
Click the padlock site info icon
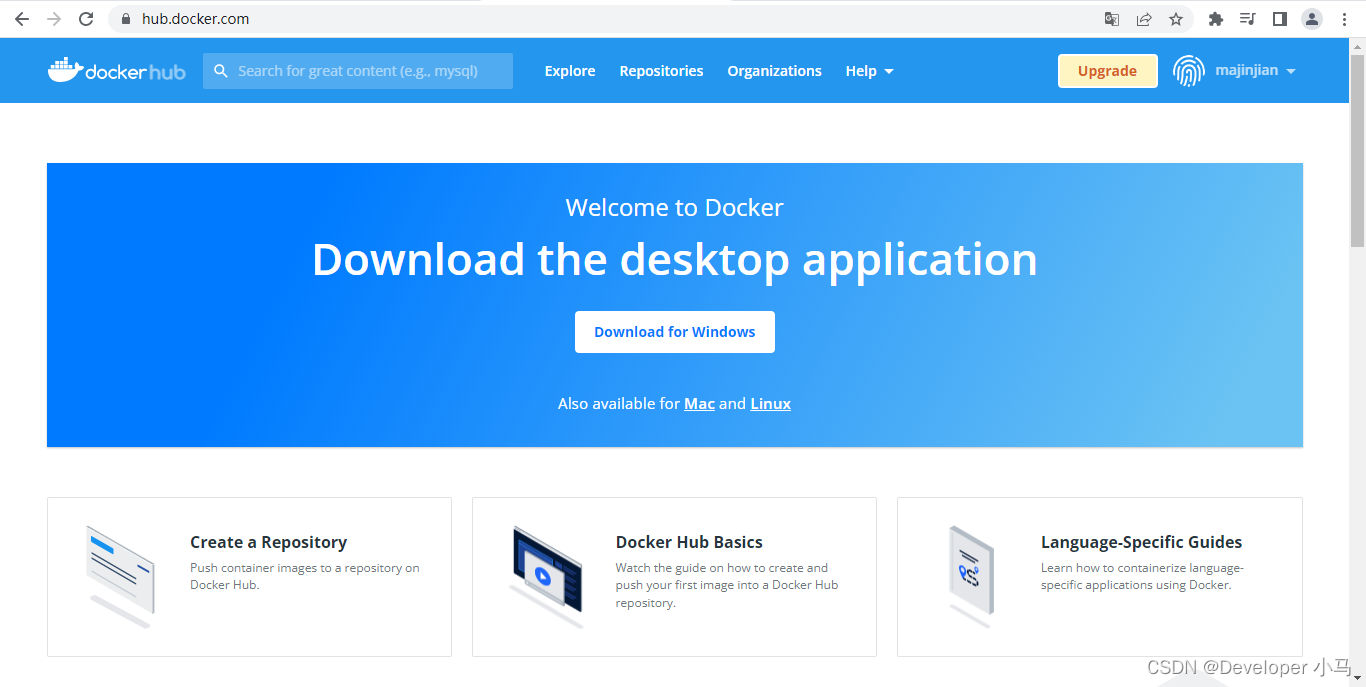coord(126,19)
